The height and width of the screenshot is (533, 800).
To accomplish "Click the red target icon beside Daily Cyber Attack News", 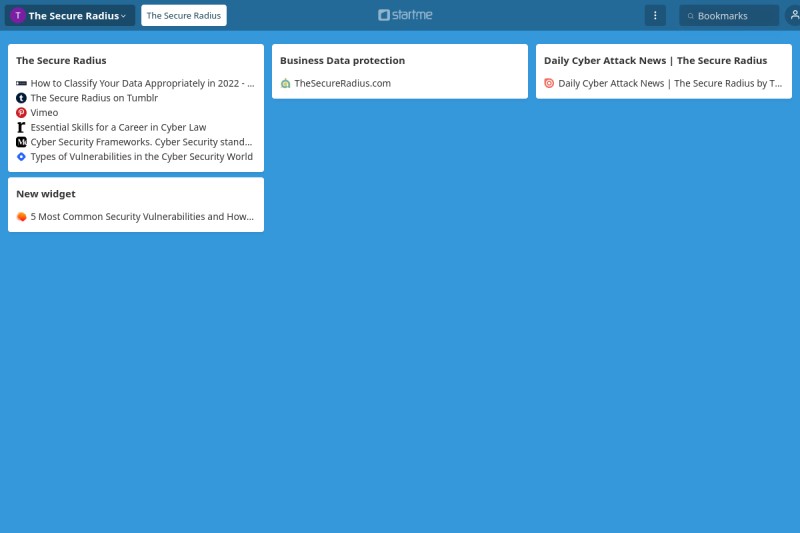I will [x=549, y=83].
